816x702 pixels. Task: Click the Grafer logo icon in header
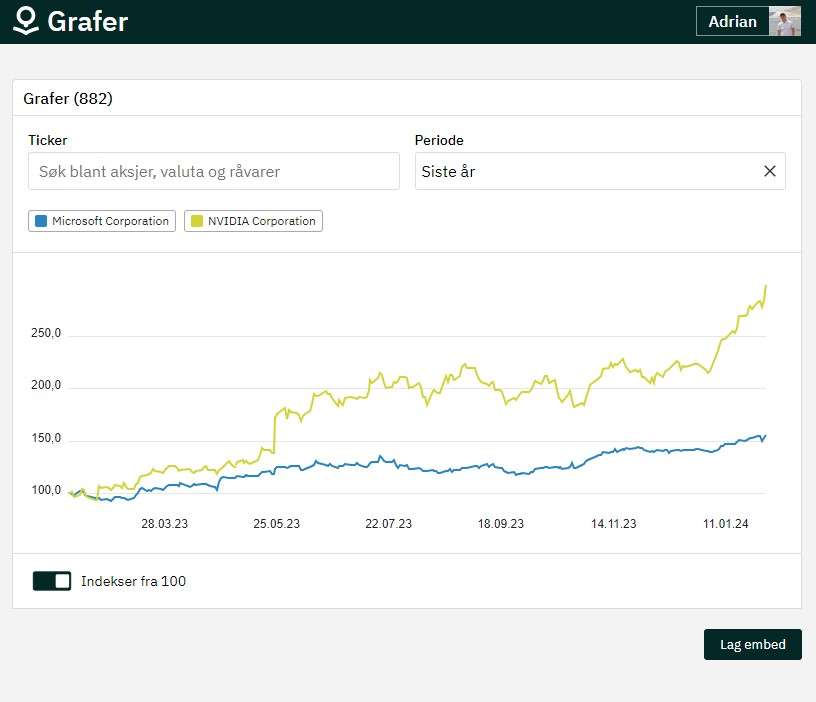coord(26,21)
